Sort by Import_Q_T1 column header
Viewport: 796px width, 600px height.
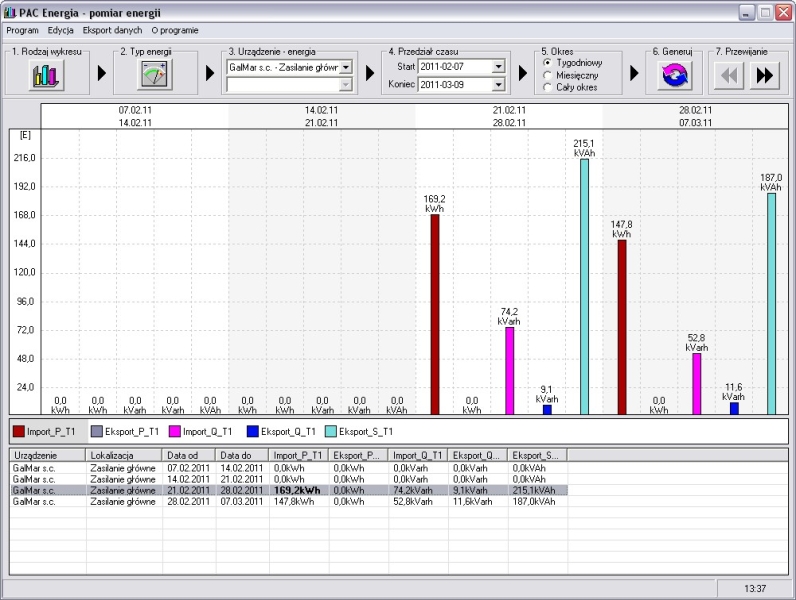[418, 455]
